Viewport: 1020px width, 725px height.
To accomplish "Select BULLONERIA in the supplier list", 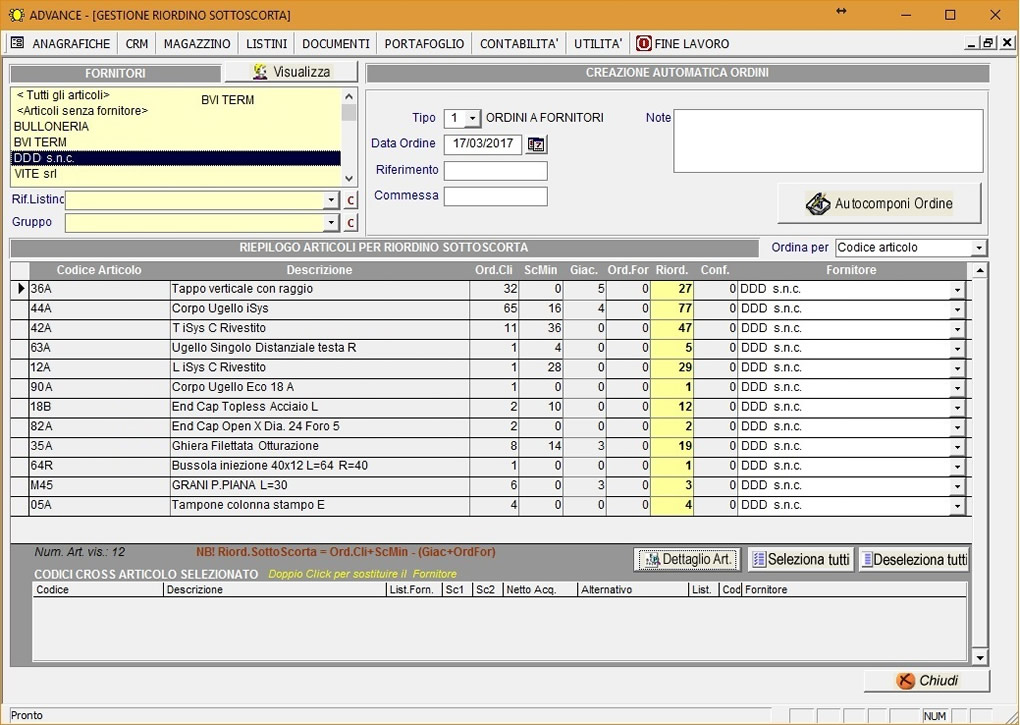I will tap(51, 127).
